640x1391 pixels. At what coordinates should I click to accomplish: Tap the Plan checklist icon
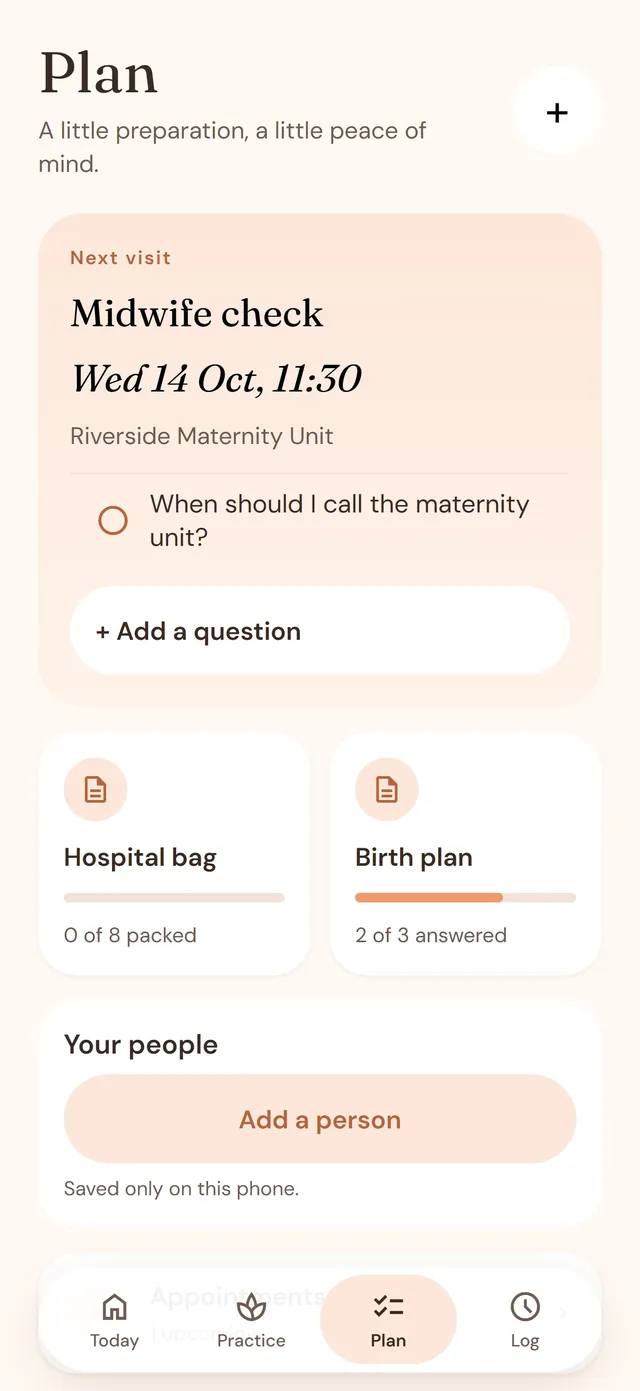point(388,1306)
